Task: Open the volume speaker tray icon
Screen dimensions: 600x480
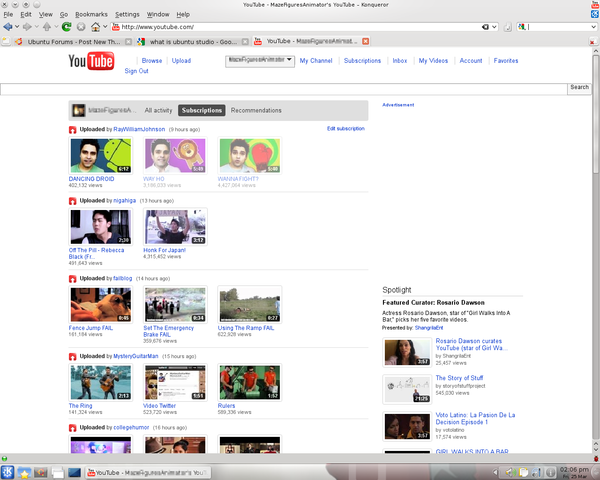Action: (x=509, y=473)
